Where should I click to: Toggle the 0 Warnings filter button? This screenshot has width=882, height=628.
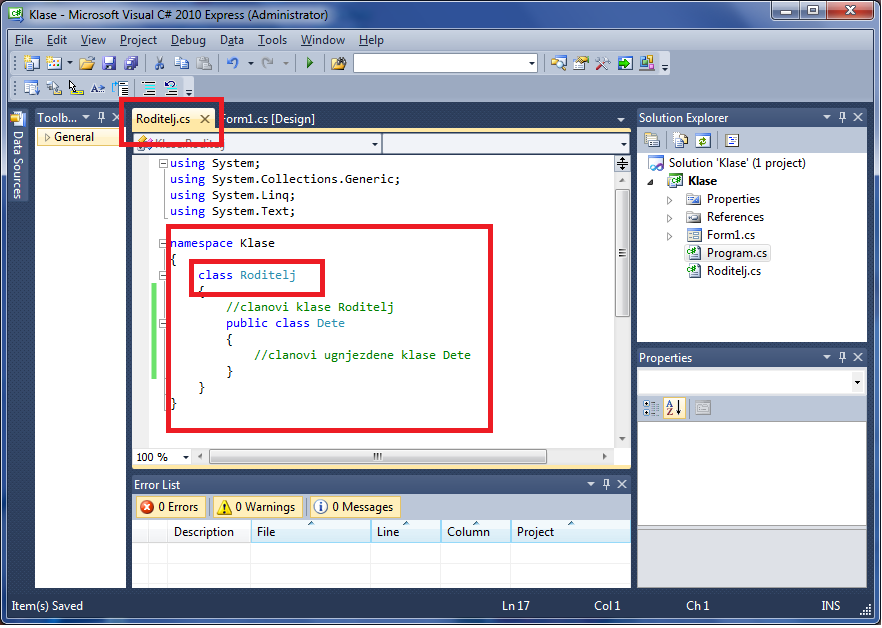[256, 507]
